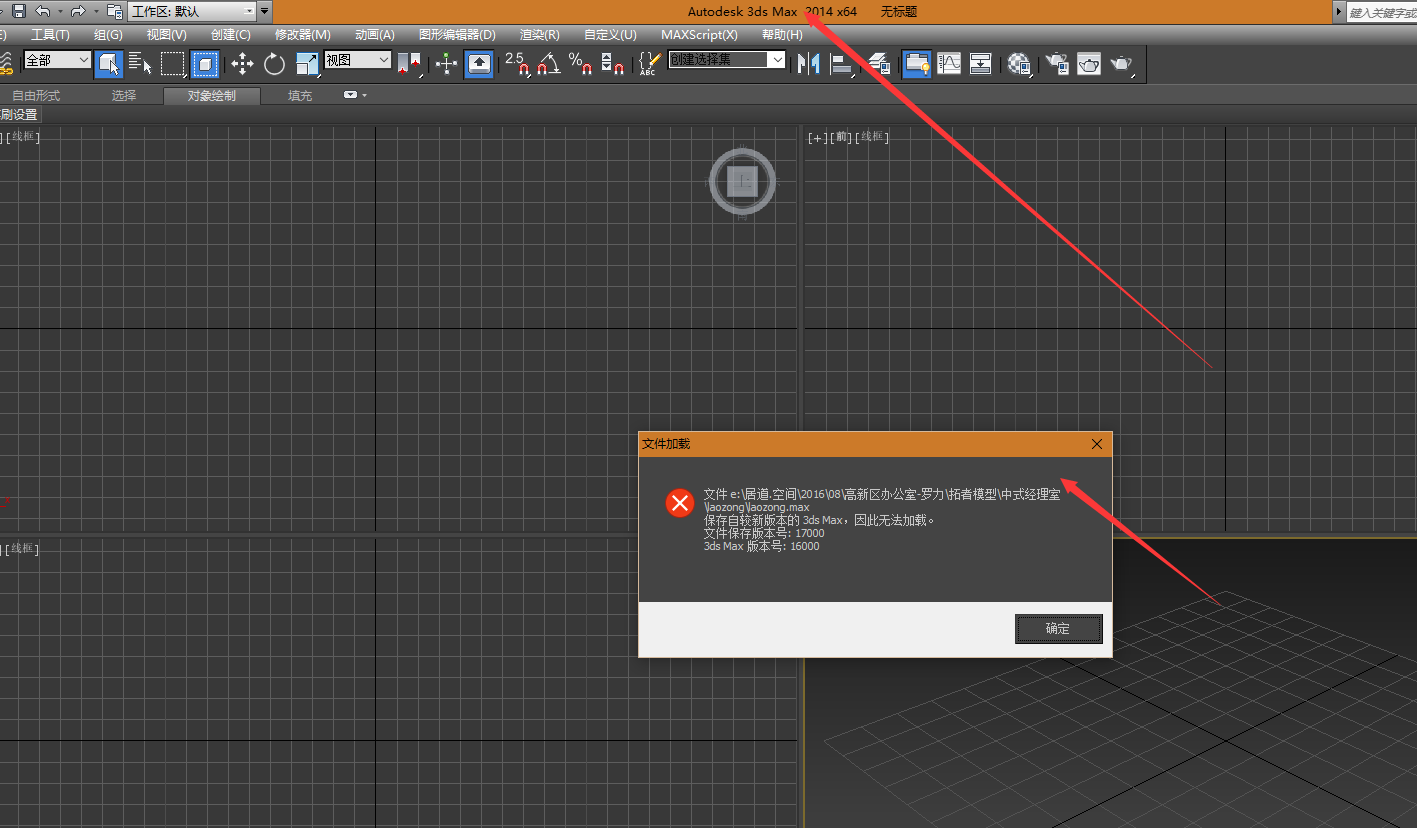Open the 组(G) menu

coord(108,34)
